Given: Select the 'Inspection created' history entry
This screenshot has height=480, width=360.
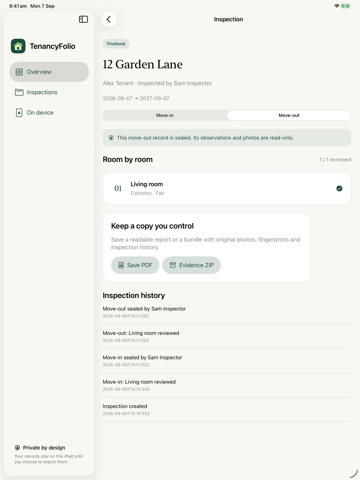Looking at the screenshot, I should click(227, 409).
